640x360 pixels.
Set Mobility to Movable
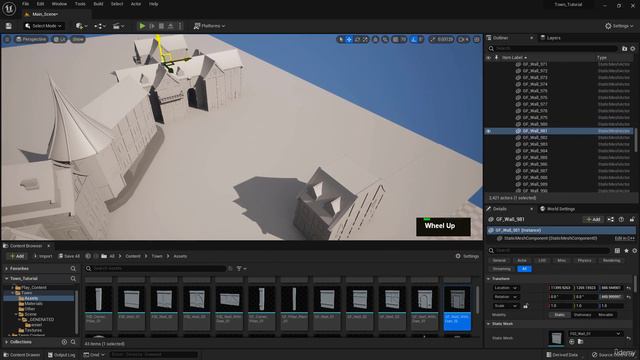pos(605,315)
